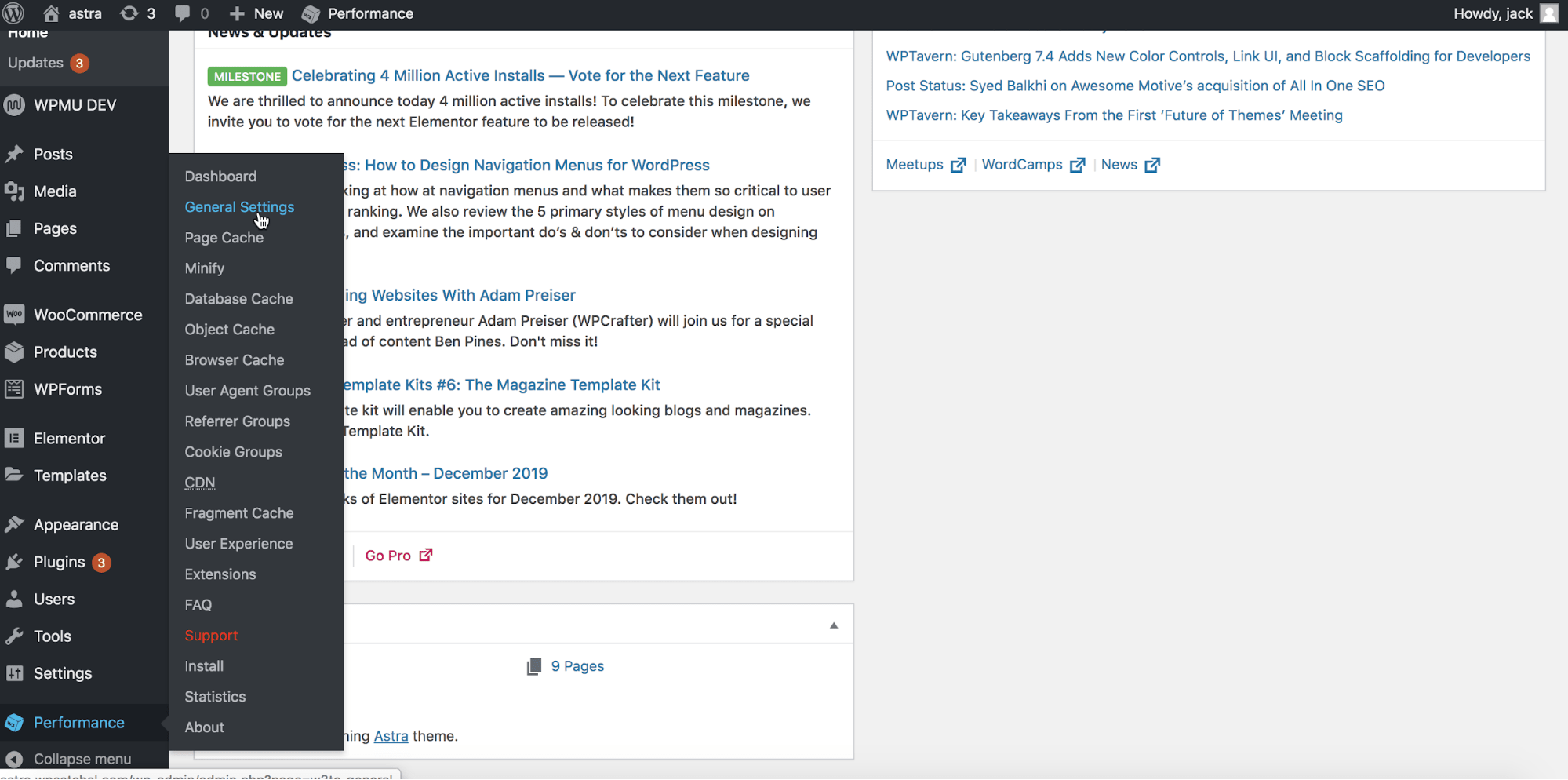Image resolution: width=1568 pixels, height=780 pixels.
Task: Open the red Support submenu item
Action: point(211,636)
